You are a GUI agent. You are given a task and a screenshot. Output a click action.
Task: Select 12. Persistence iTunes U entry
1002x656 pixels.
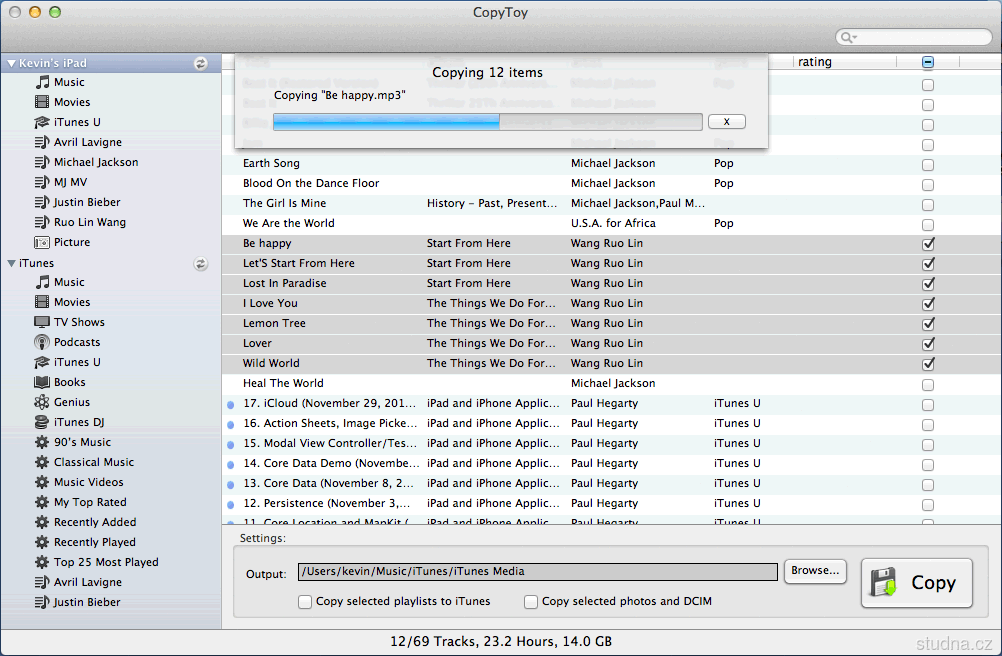(611, 503)
